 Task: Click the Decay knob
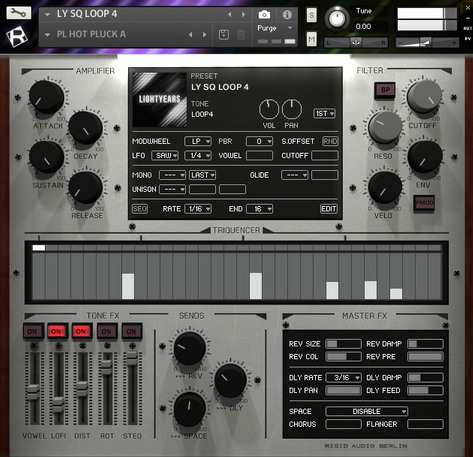coord(85,128)
